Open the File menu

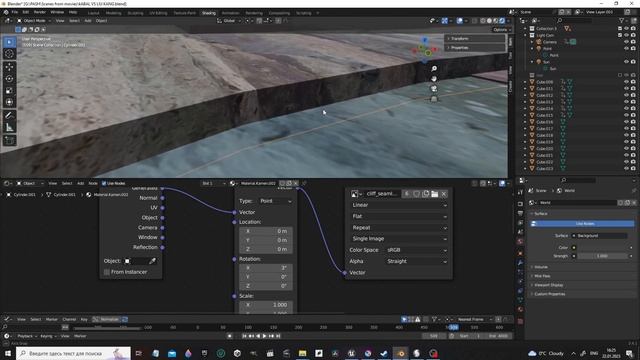[x=15, y=12]
